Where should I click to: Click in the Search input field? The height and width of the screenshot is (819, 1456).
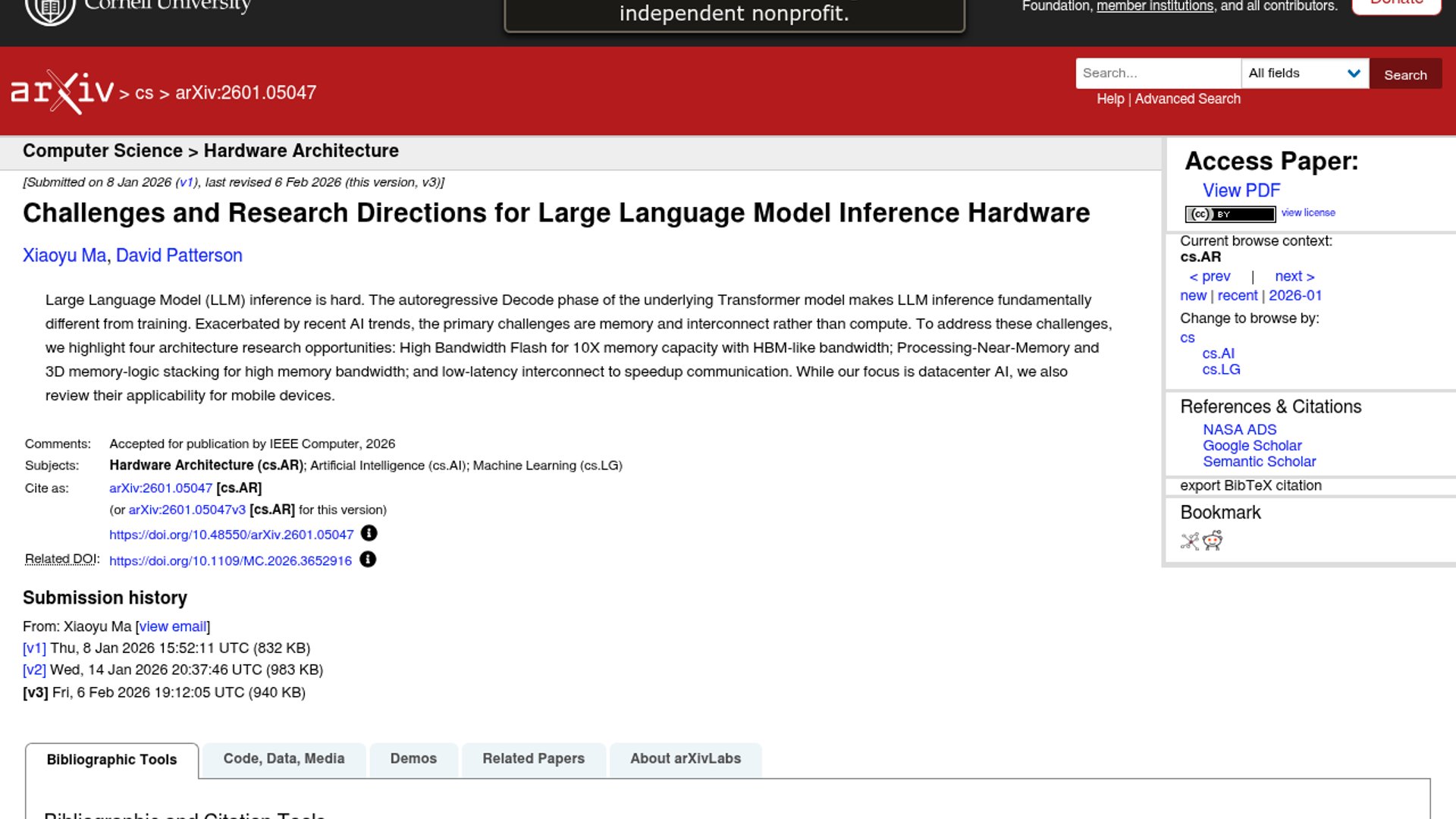pos(1157,74)
